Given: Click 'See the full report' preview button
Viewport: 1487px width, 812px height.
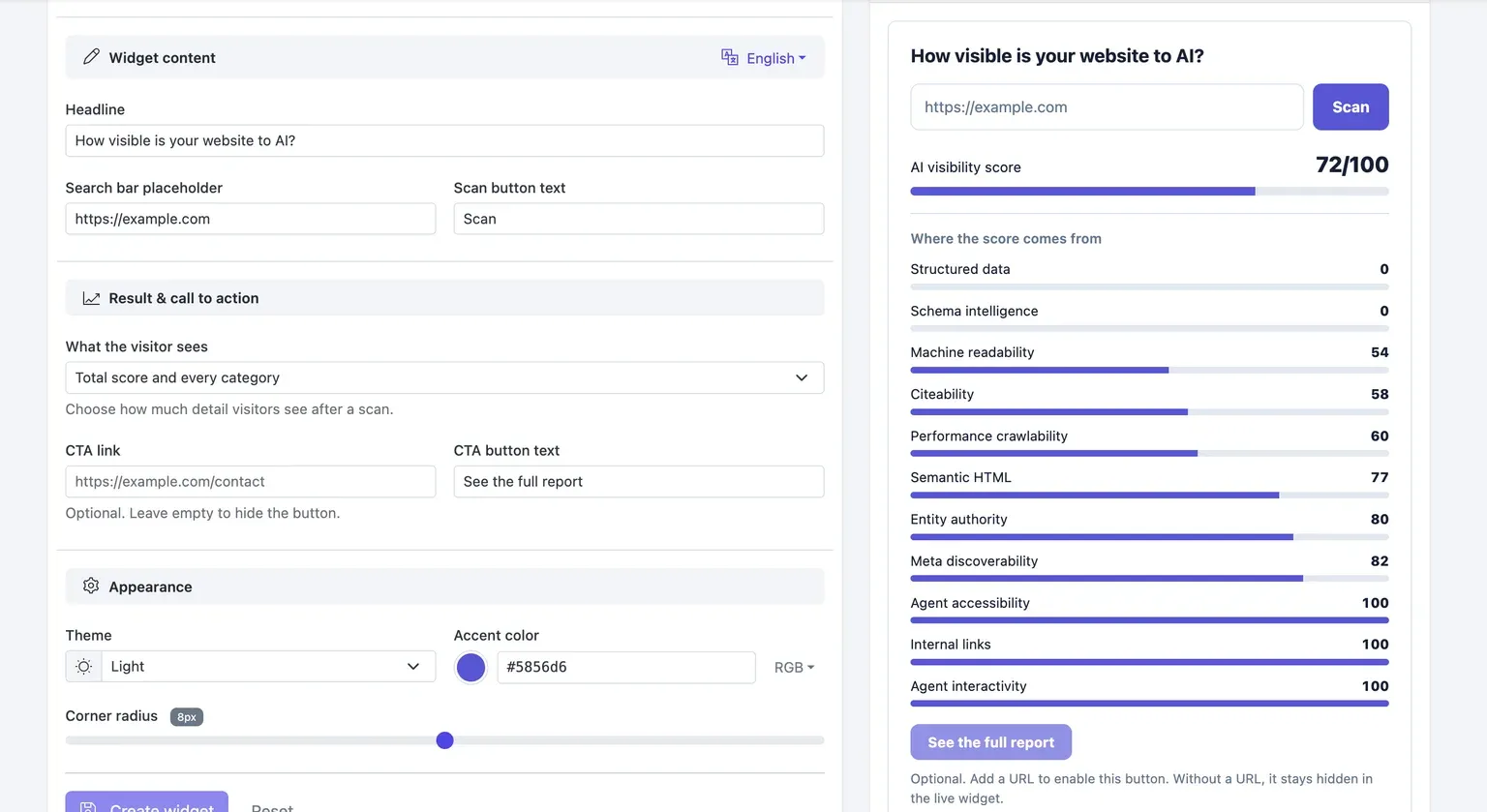Looking at the screenshot, I should pos(990,742).
